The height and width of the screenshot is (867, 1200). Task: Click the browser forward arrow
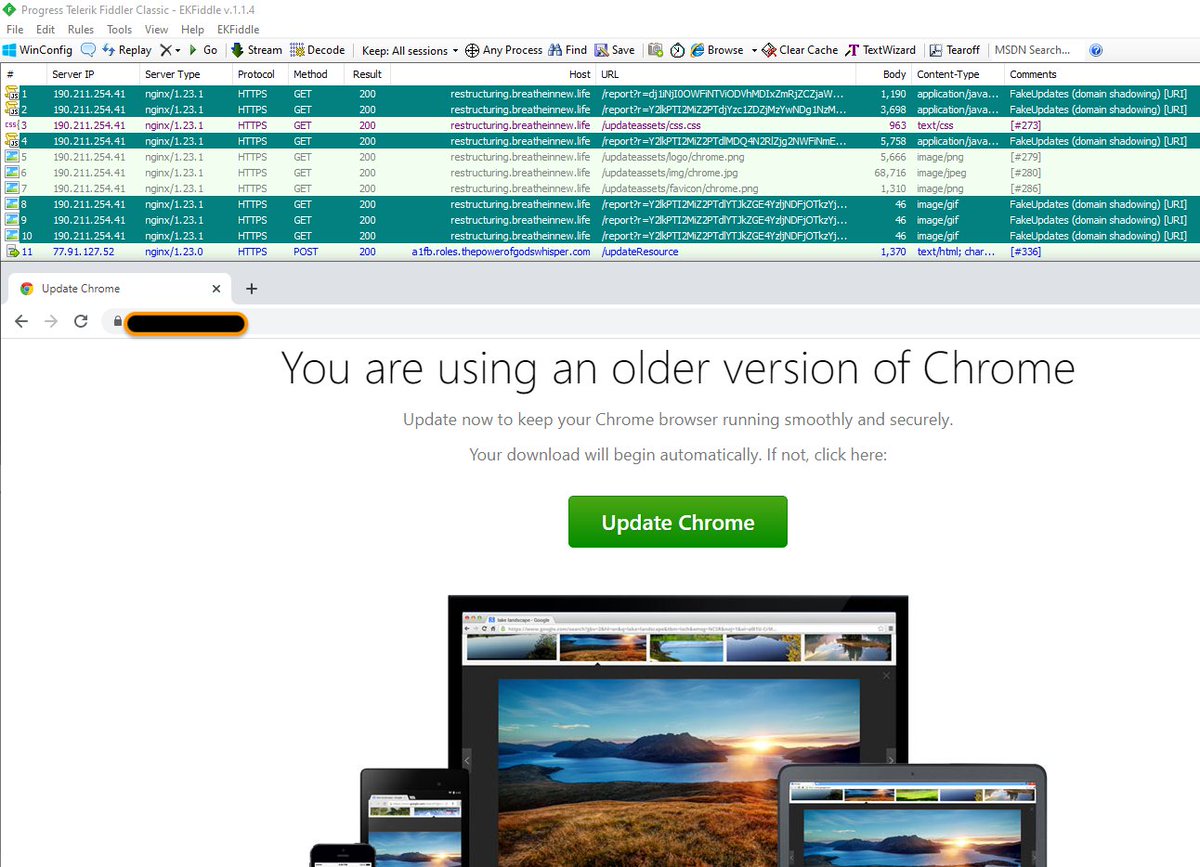(51, 322)
